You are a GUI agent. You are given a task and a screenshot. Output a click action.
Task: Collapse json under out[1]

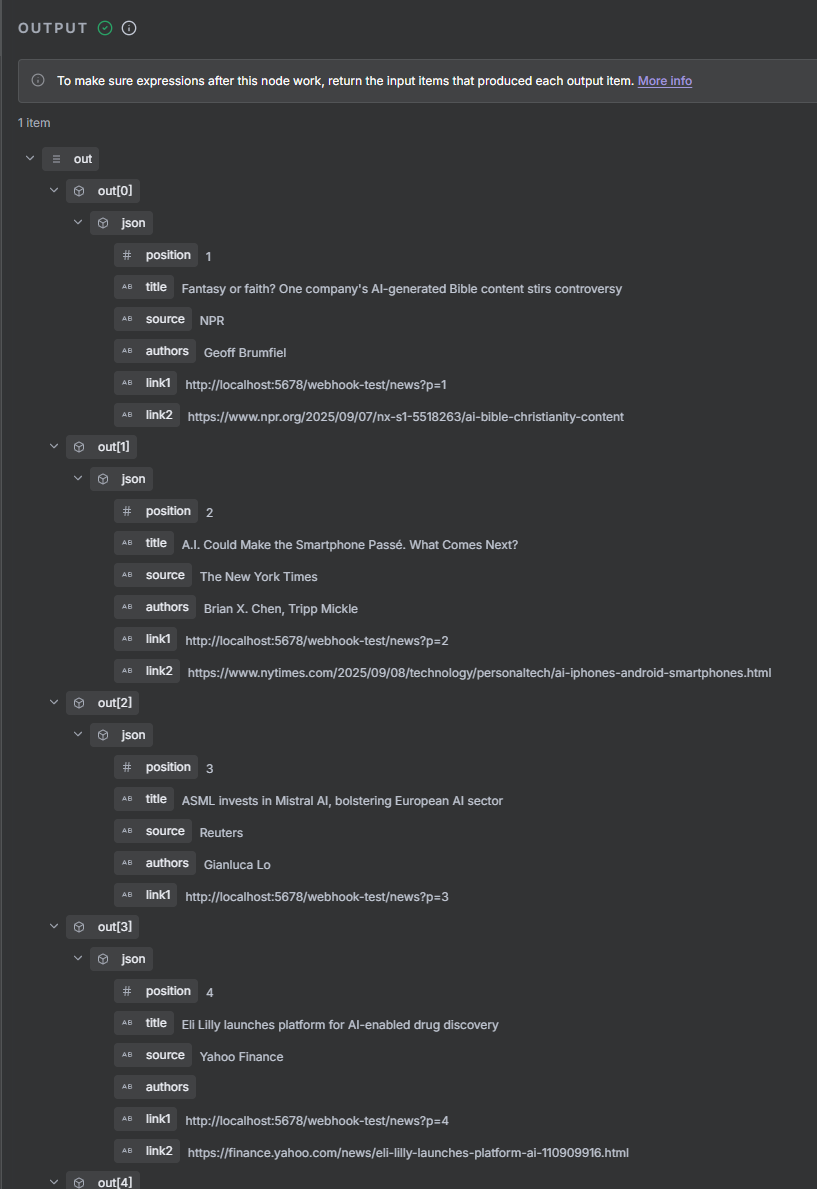point(78,479)
